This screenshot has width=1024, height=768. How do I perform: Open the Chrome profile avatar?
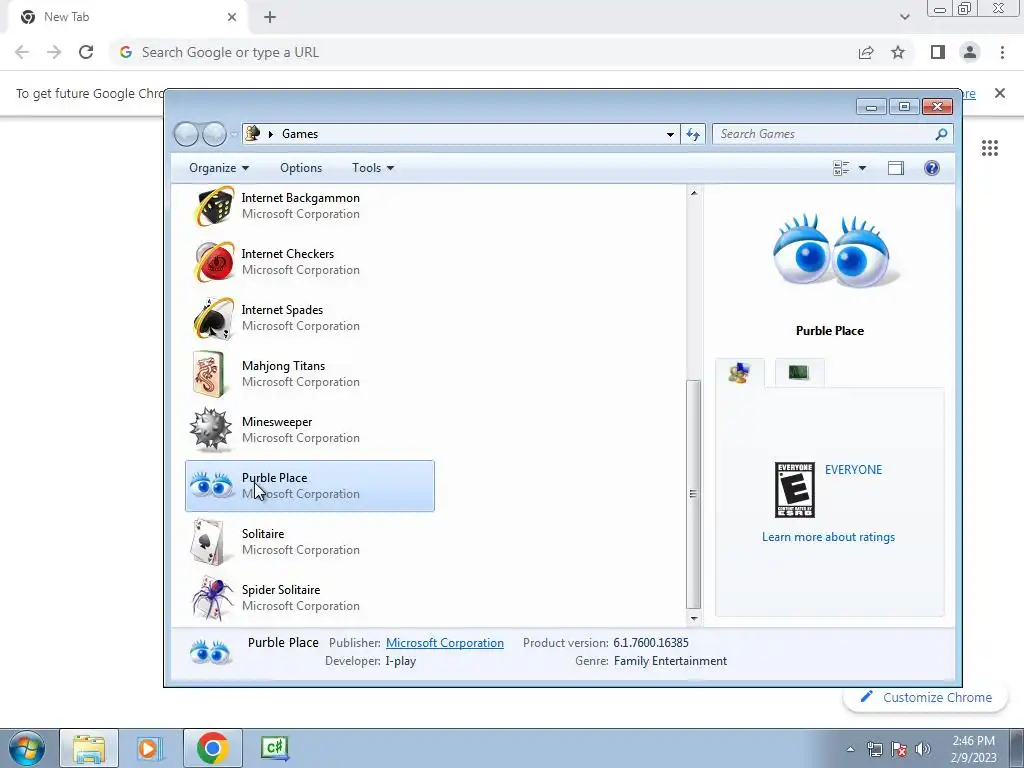[970, 52]
